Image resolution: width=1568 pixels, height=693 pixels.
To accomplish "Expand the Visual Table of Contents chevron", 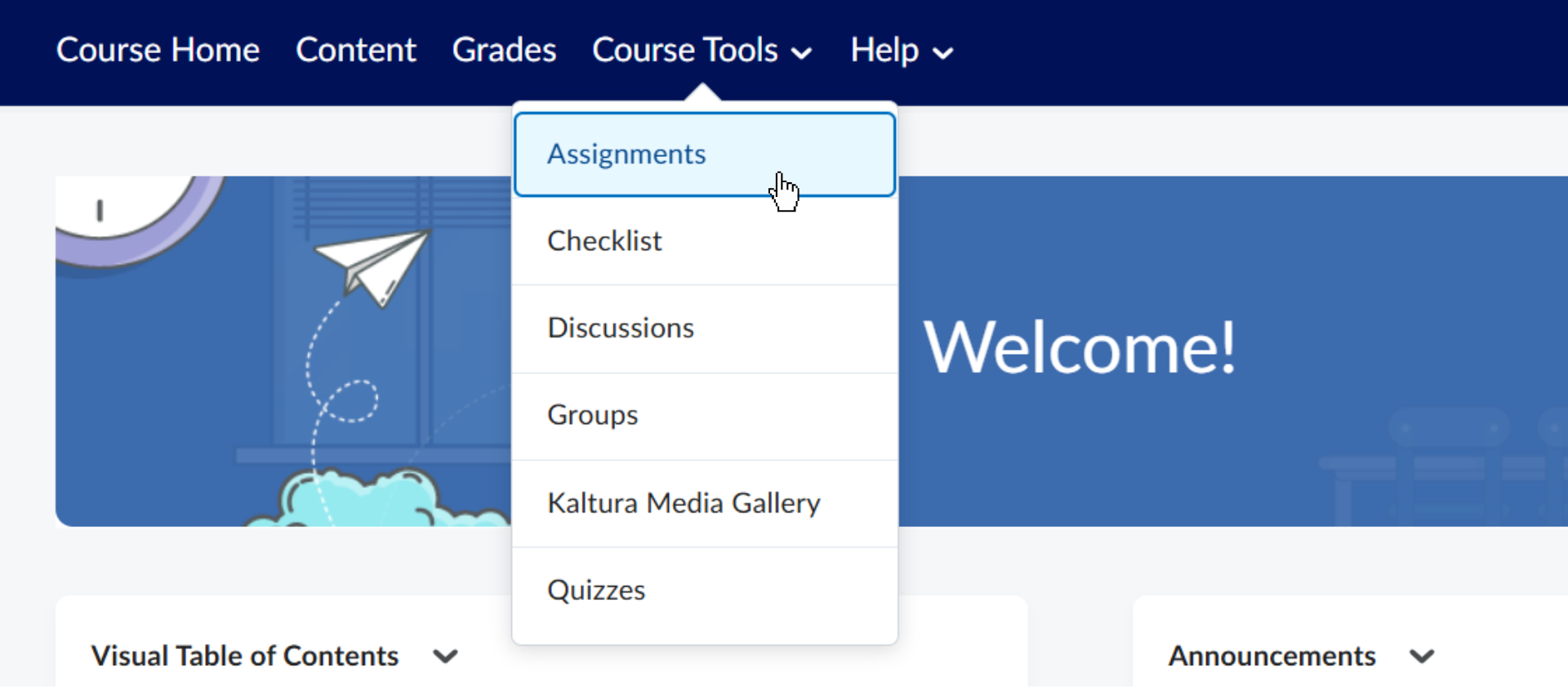I will coord(445,656).
